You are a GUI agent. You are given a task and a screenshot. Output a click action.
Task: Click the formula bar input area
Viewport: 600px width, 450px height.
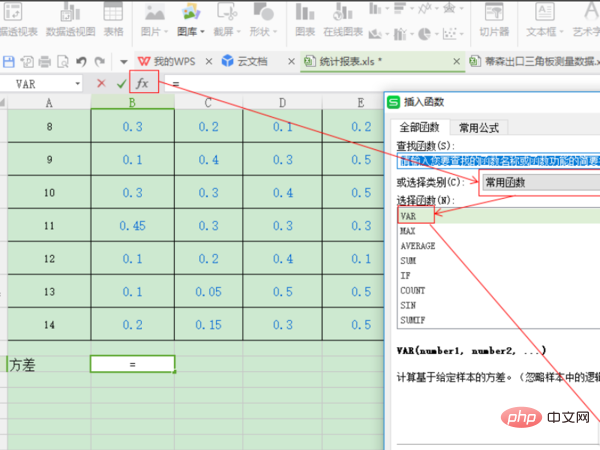382,83
